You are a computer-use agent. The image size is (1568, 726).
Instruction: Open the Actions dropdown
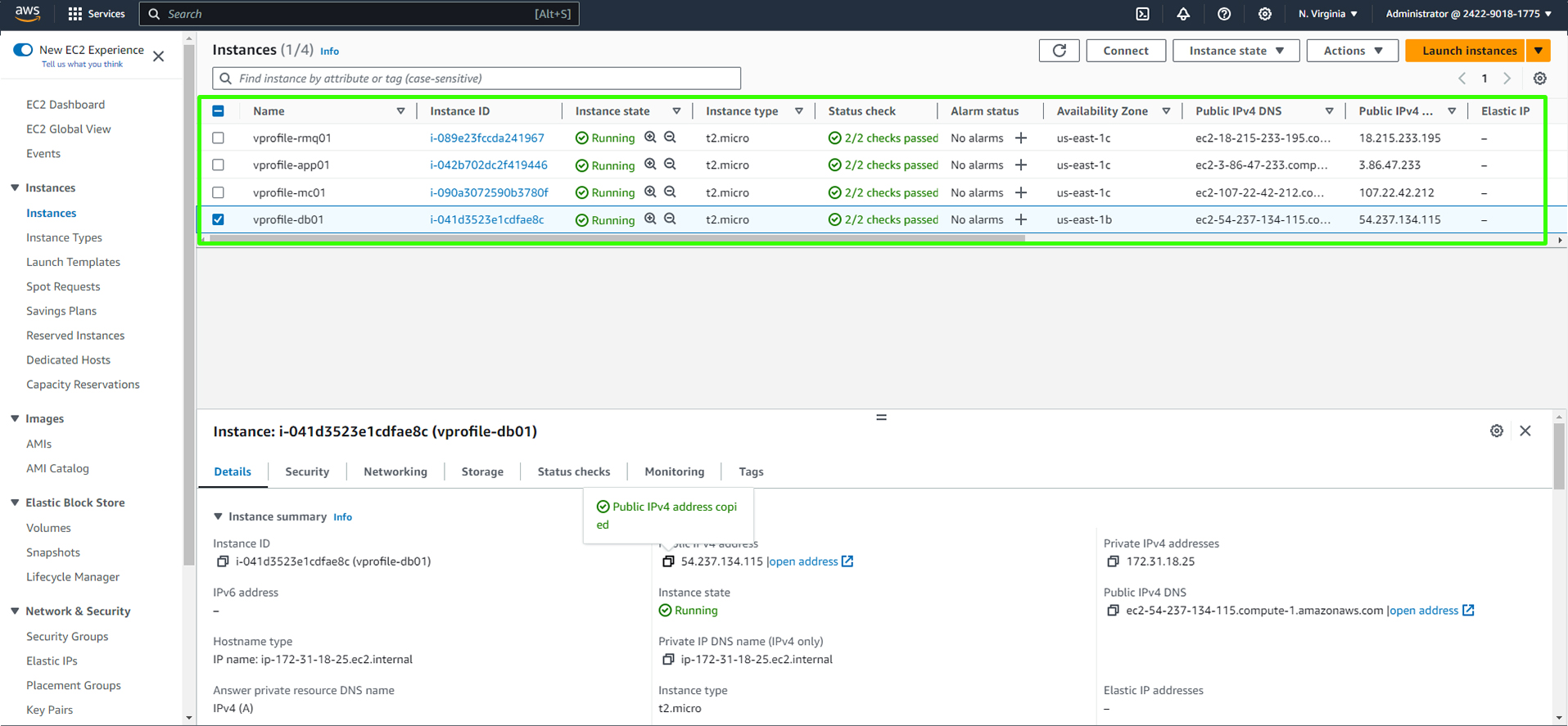1353,51
